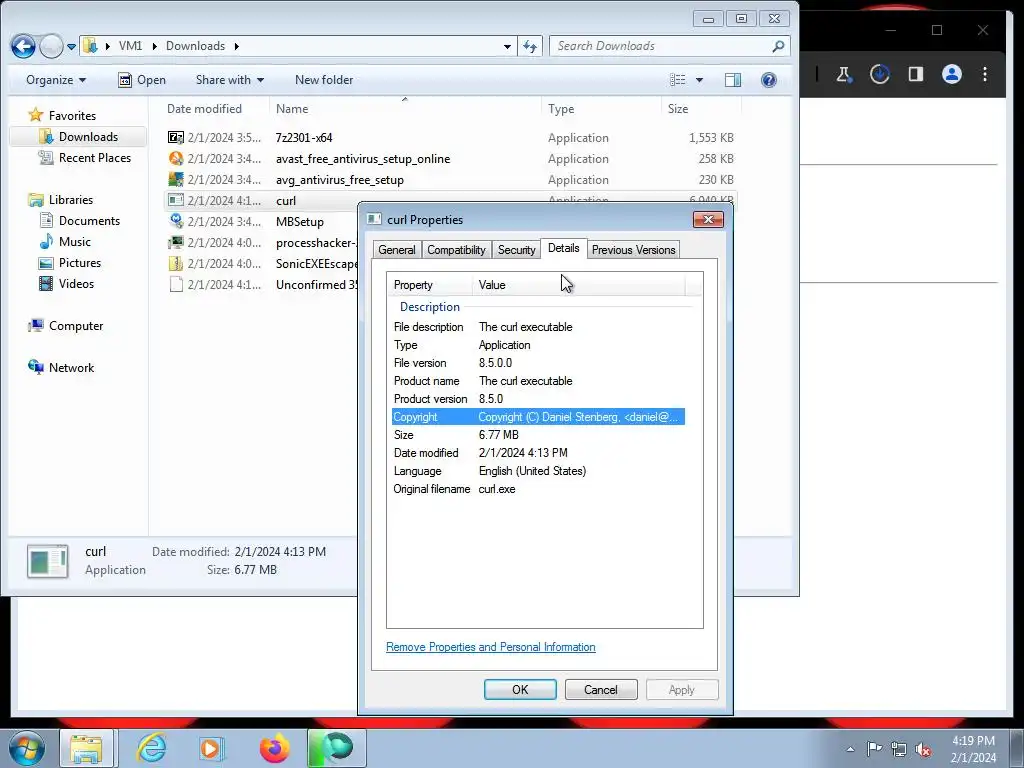Select Libraries in the navigation pane
The height and width of the screenshot is (768, 1024).
(71, 200)
